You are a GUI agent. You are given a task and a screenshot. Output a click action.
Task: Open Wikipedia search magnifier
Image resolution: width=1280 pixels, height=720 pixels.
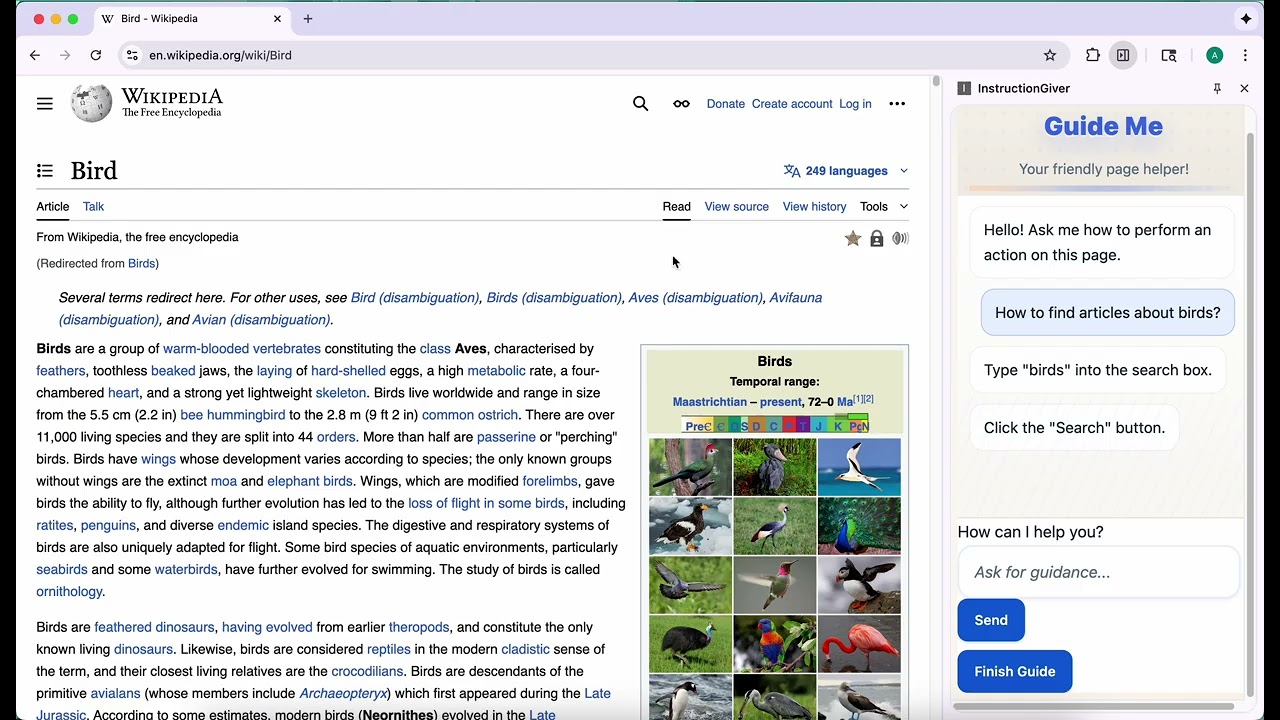point(641,104)
